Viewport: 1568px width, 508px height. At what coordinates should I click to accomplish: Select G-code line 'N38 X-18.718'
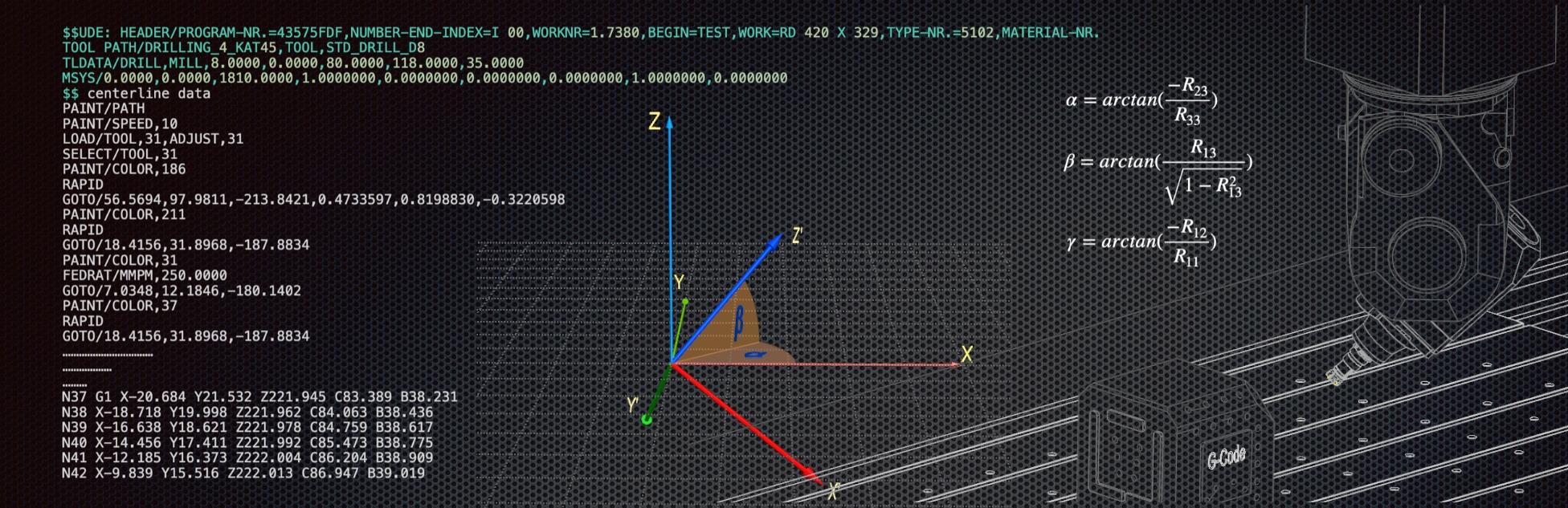(247, 412)
